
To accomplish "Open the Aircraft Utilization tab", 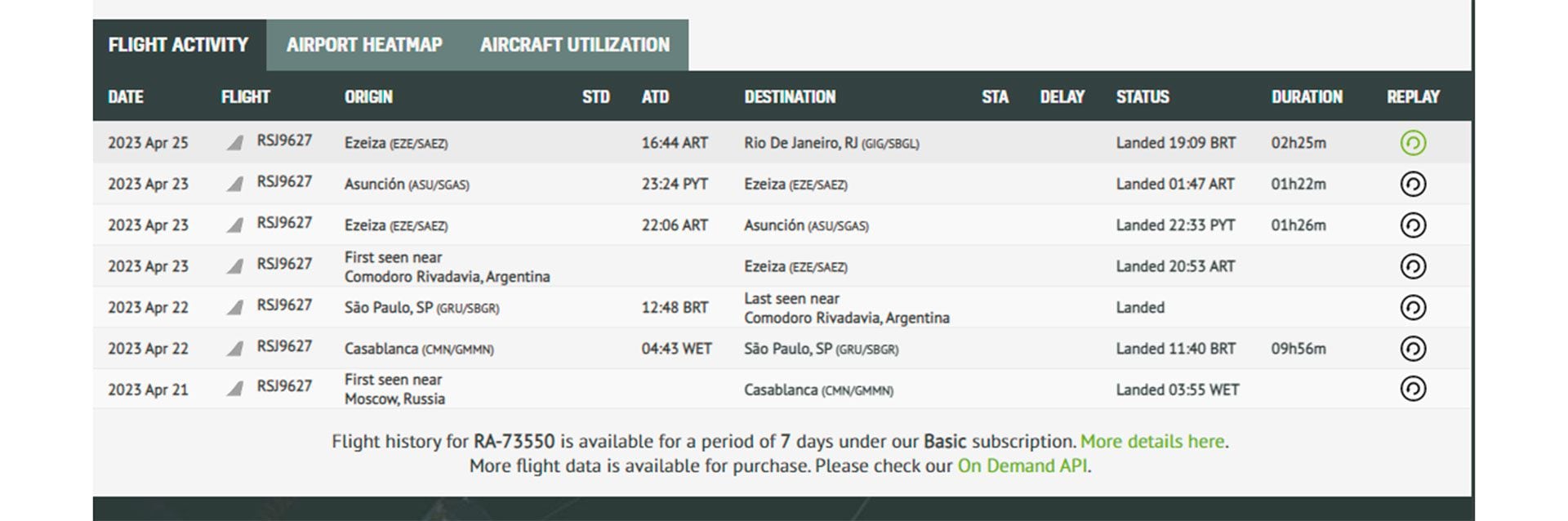I will pyautogui.click(x=574, y=45).
